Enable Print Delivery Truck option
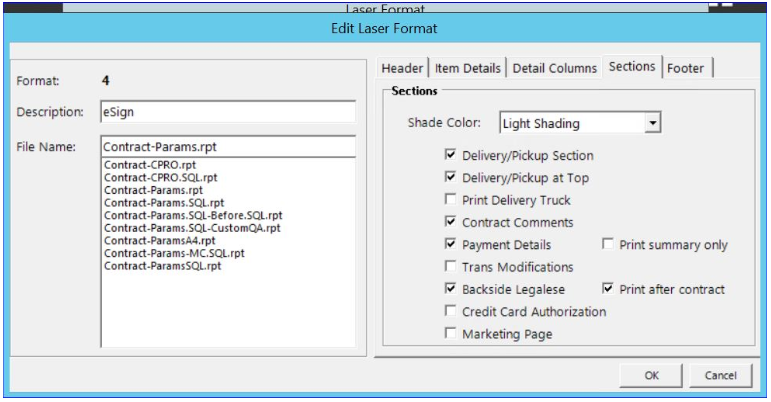The width and height of the screenshot is (771, 402). pyautogui.click(x=451, y=200)
